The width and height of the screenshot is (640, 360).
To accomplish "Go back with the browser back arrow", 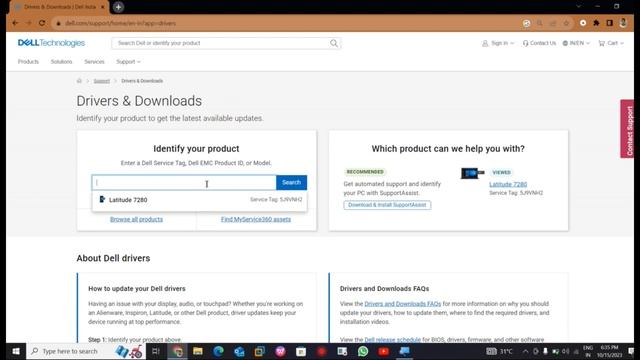I will click(x=15, y=23).
